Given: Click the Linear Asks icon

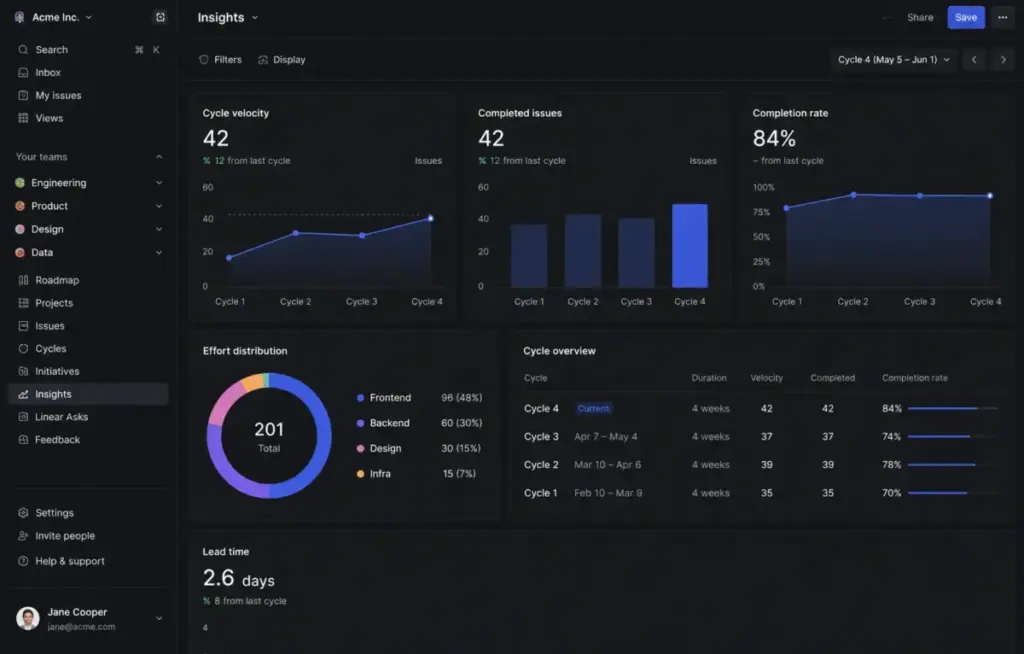Looking at the screenshot, I should (x=23, y=417).
